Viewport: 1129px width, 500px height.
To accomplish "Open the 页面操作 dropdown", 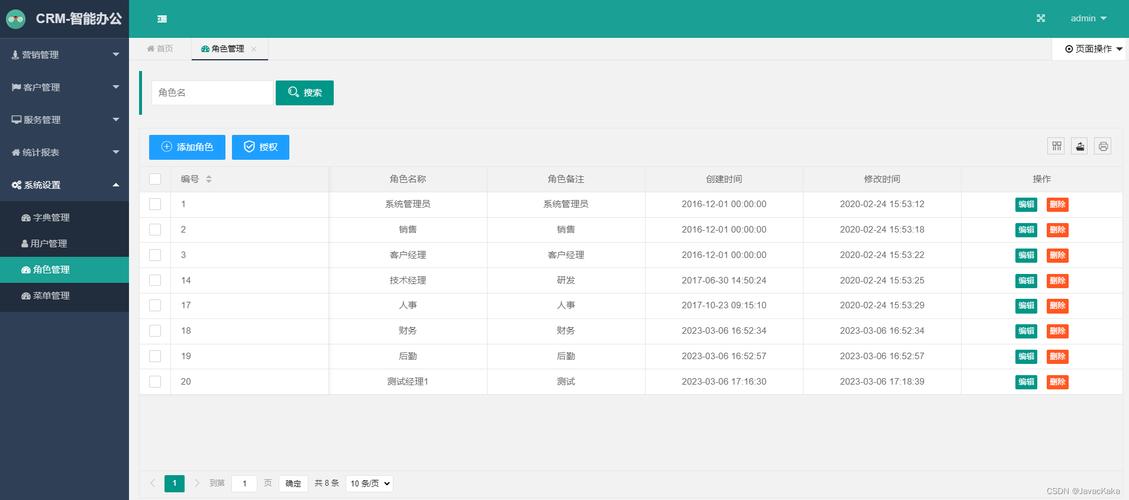I will (x=1094, y=49).
